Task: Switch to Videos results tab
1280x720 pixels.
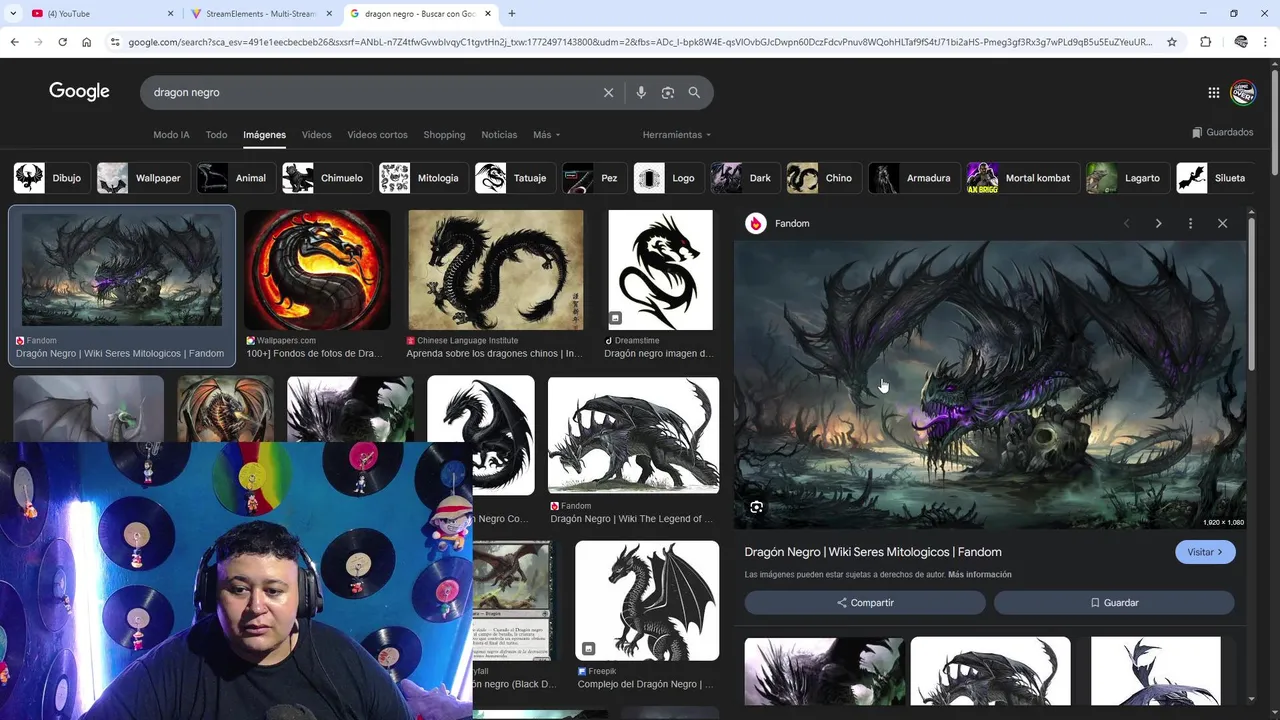Action: [x=316, y=135]
